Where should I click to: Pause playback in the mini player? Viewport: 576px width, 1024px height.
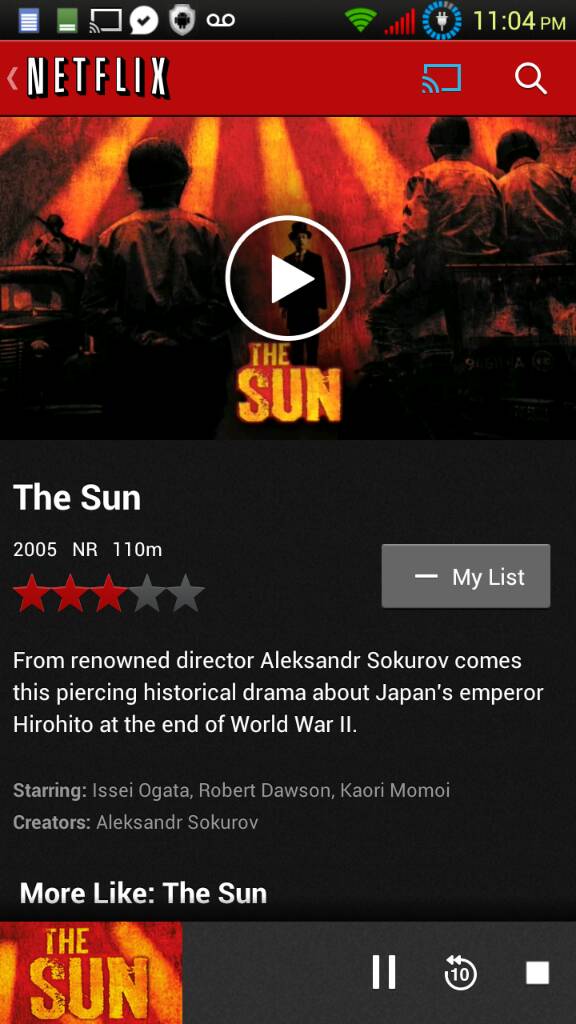384,972
